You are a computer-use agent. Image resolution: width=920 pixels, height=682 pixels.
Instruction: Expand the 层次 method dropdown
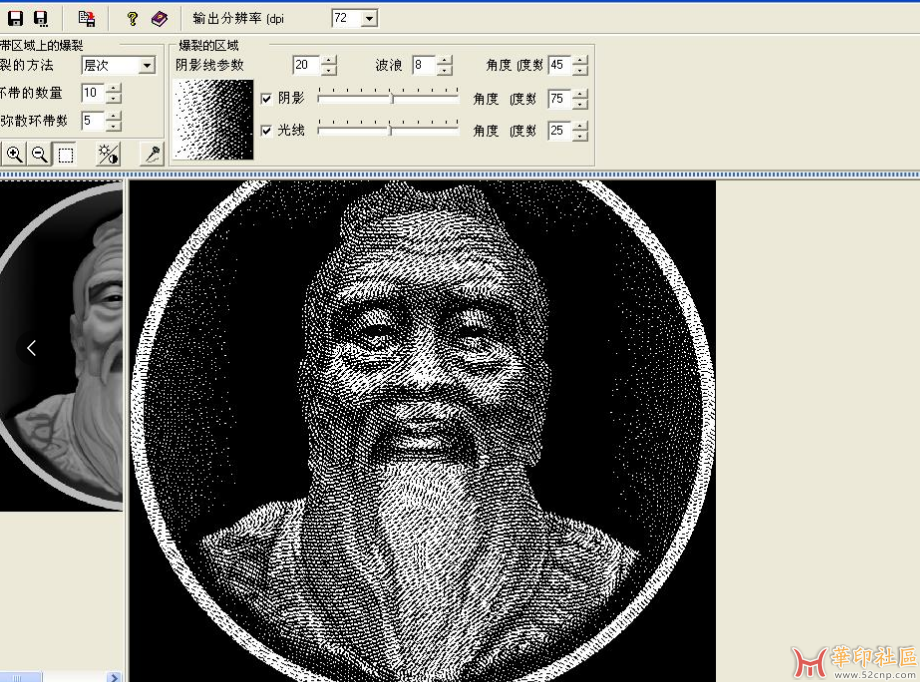(x=147, y=65)
